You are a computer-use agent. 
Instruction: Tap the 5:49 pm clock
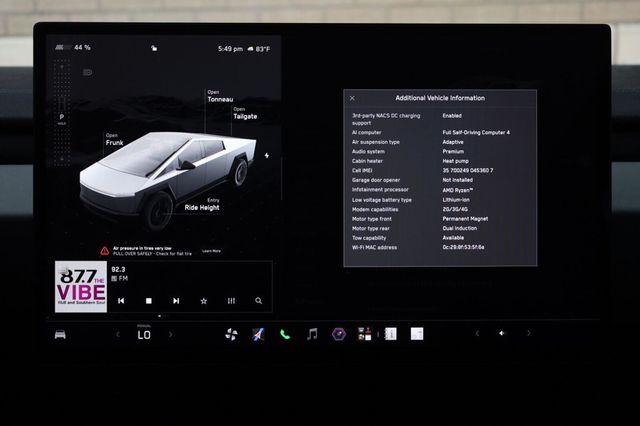[x=230, y=49]
